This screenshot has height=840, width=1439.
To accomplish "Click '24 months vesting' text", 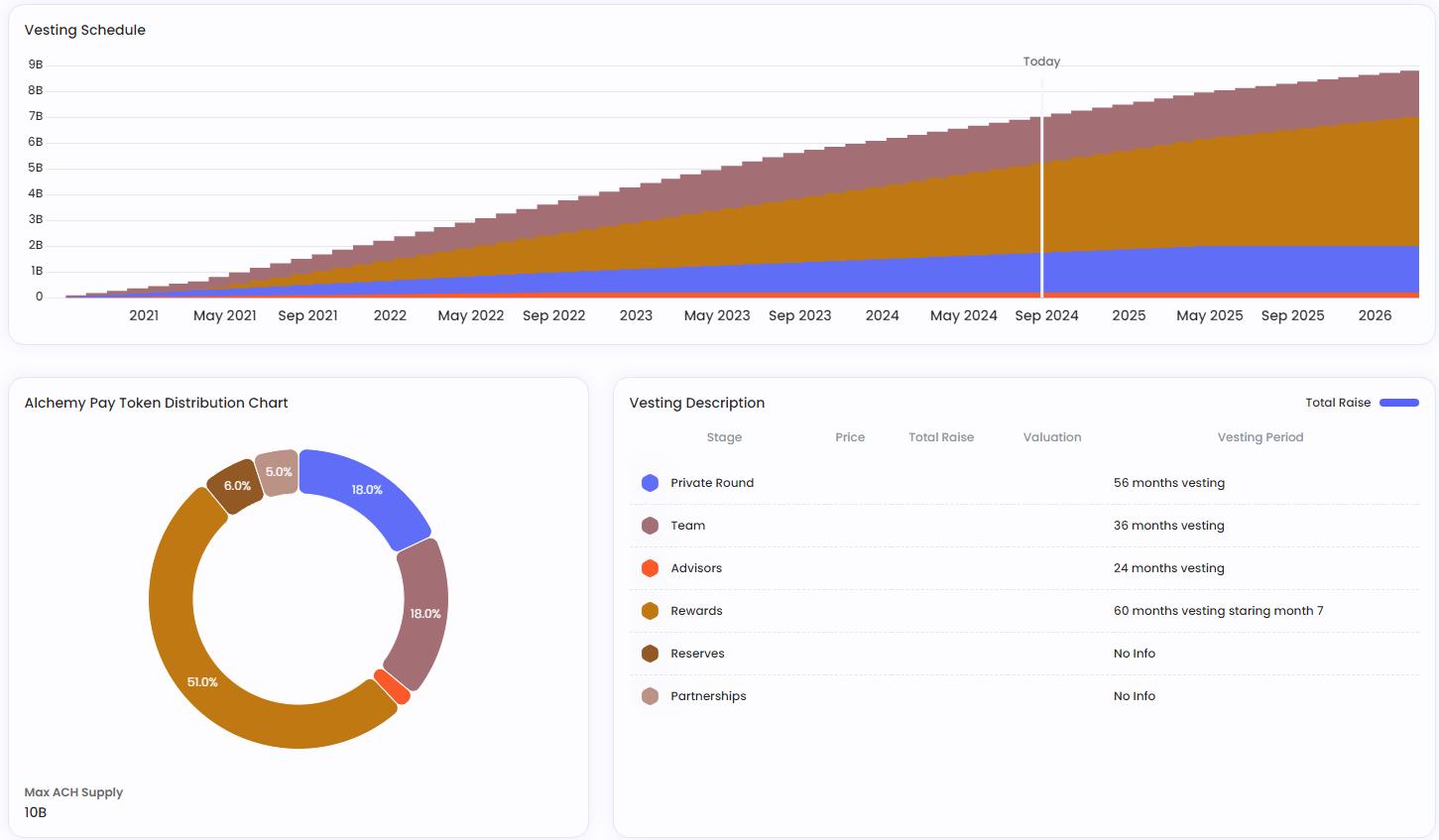I will click(1169, 568).
